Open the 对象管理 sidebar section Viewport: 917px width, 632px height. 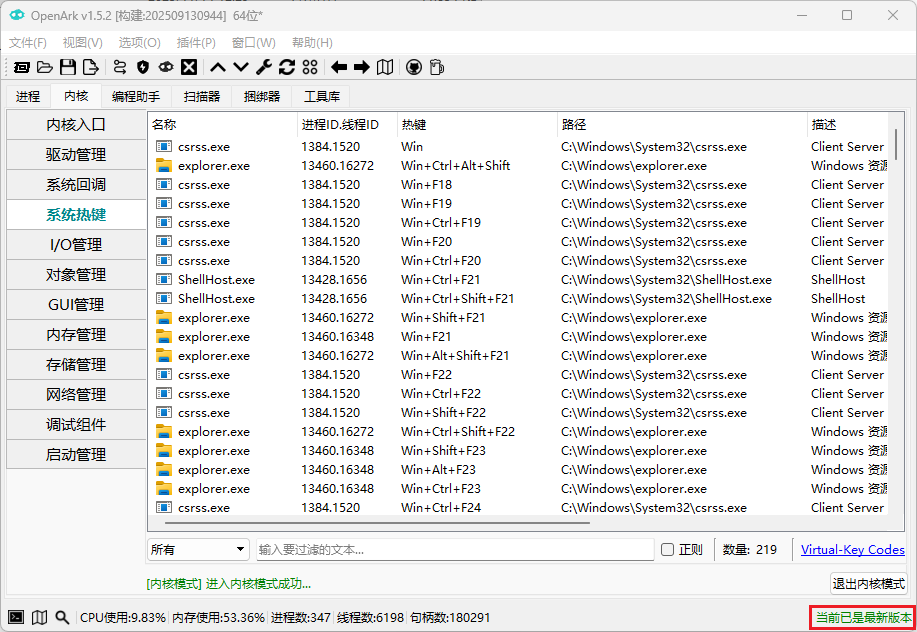[x=76, y=275]
